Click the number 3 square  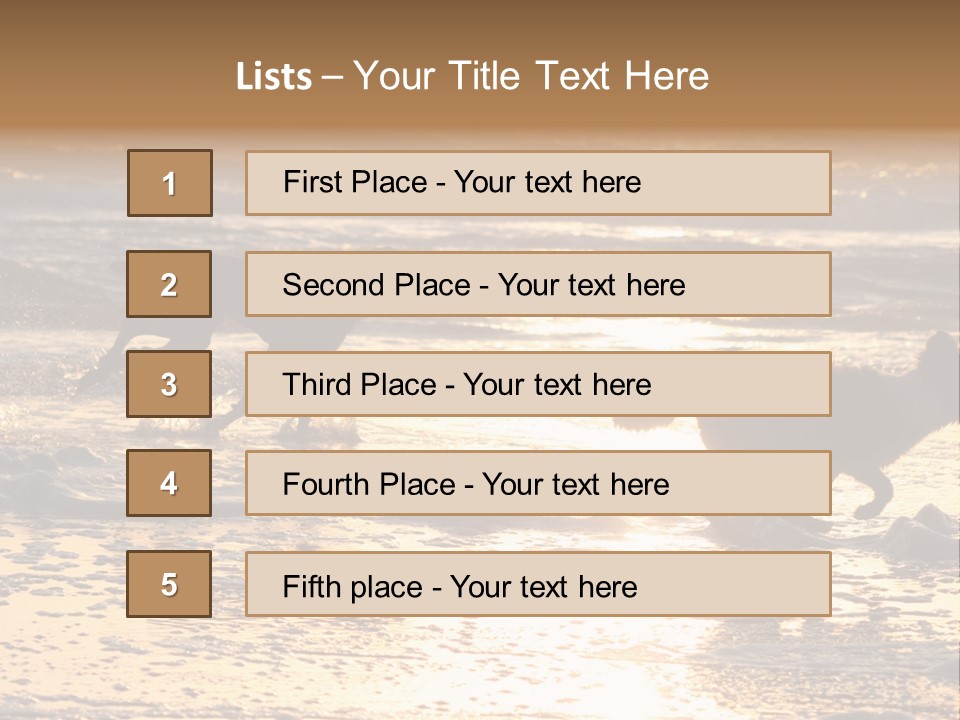pos(169,384)
